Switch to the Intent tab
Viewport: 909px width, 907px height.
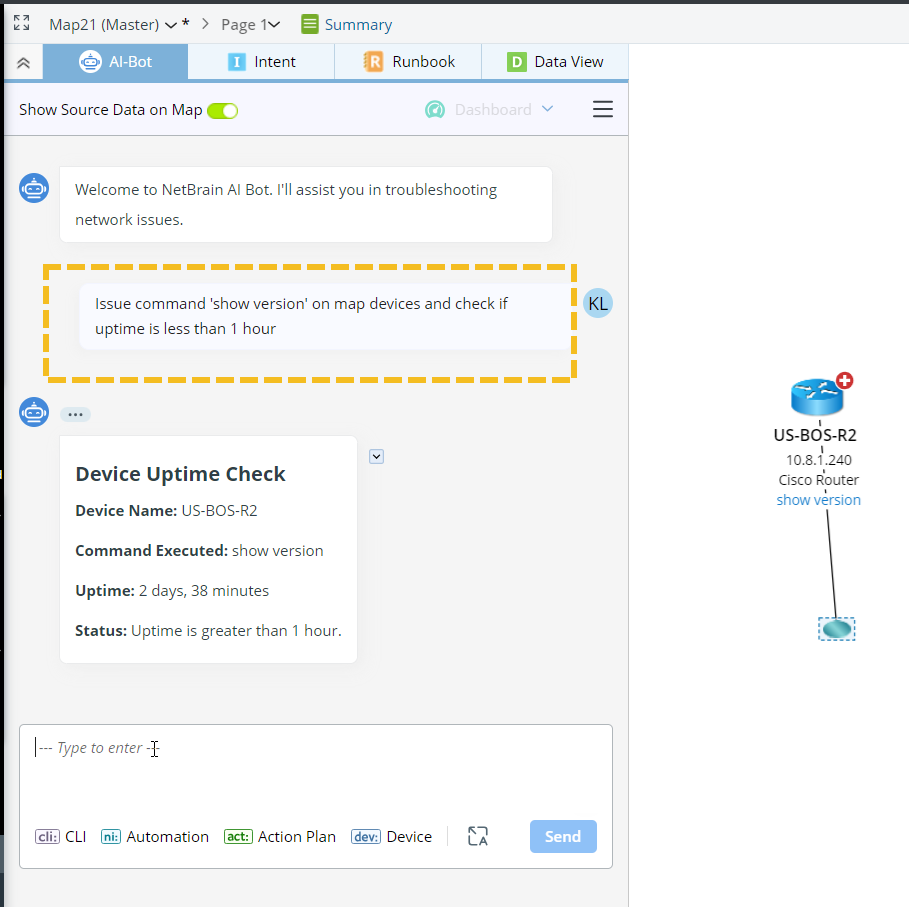click(261, 61)
